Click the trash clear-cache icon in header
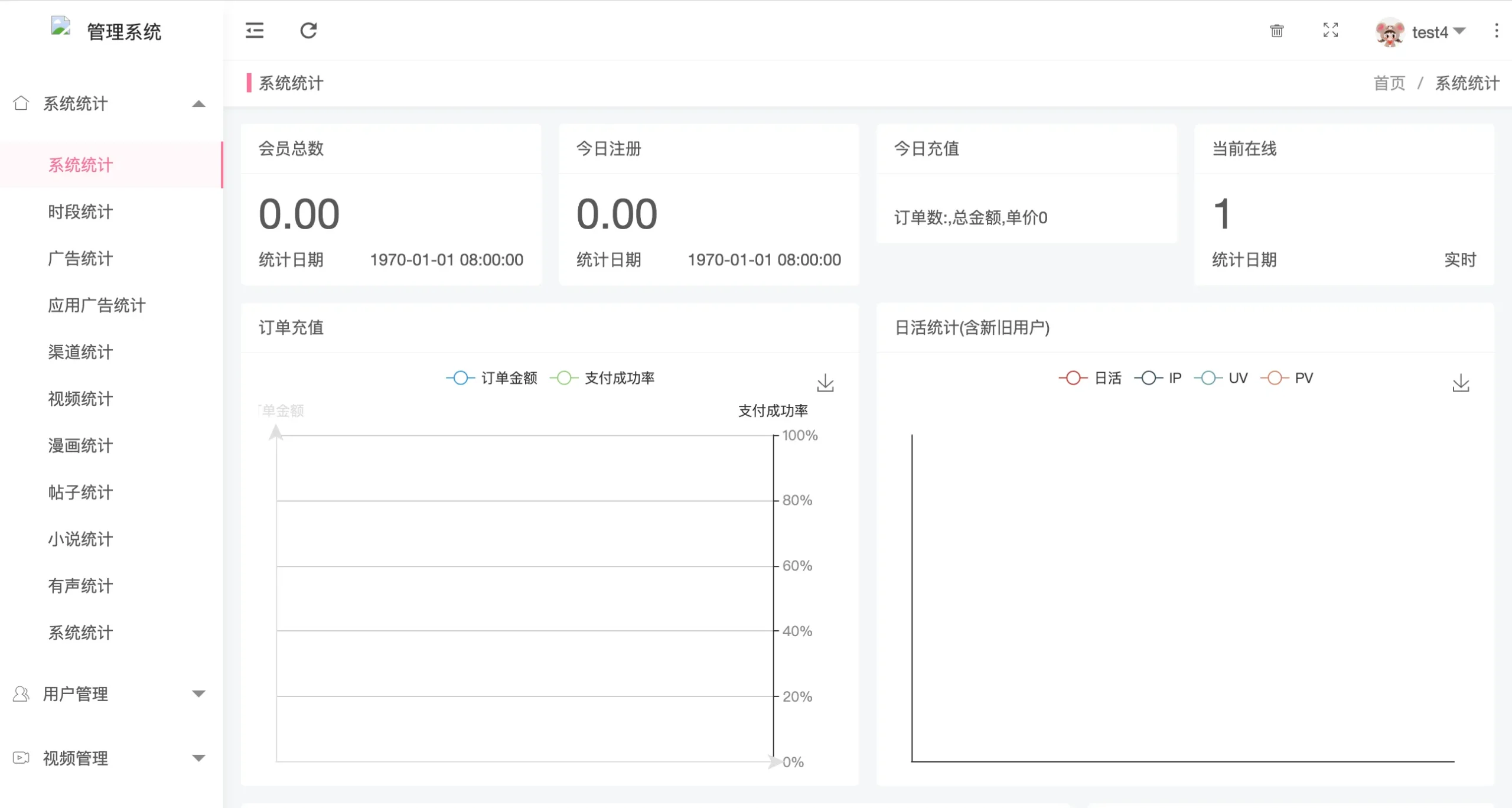This screenshot has height=808, width=1512. click(x=1276, y=31)
